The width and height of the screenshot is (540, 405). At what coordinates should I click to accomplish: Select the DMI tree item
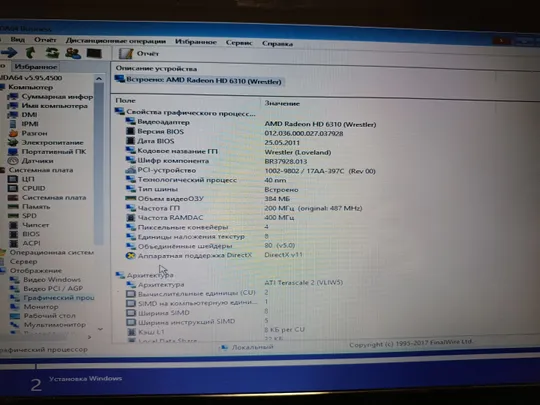(x=23, y=115)
